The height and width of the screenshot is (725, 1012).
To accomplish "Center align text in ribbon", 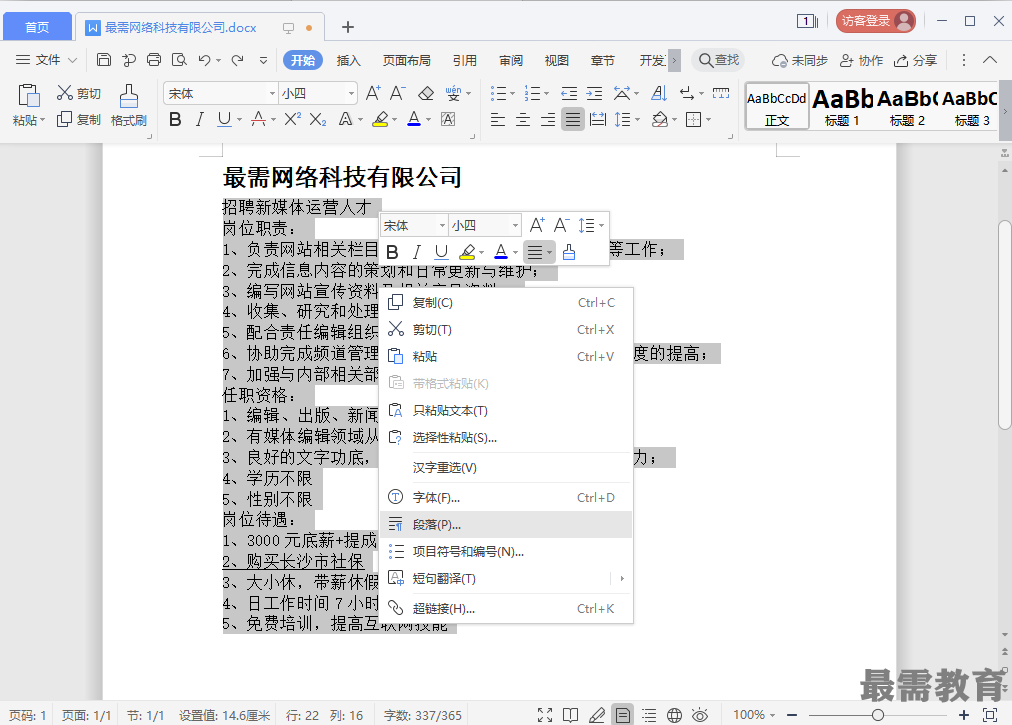I will (x=523, y=119).
